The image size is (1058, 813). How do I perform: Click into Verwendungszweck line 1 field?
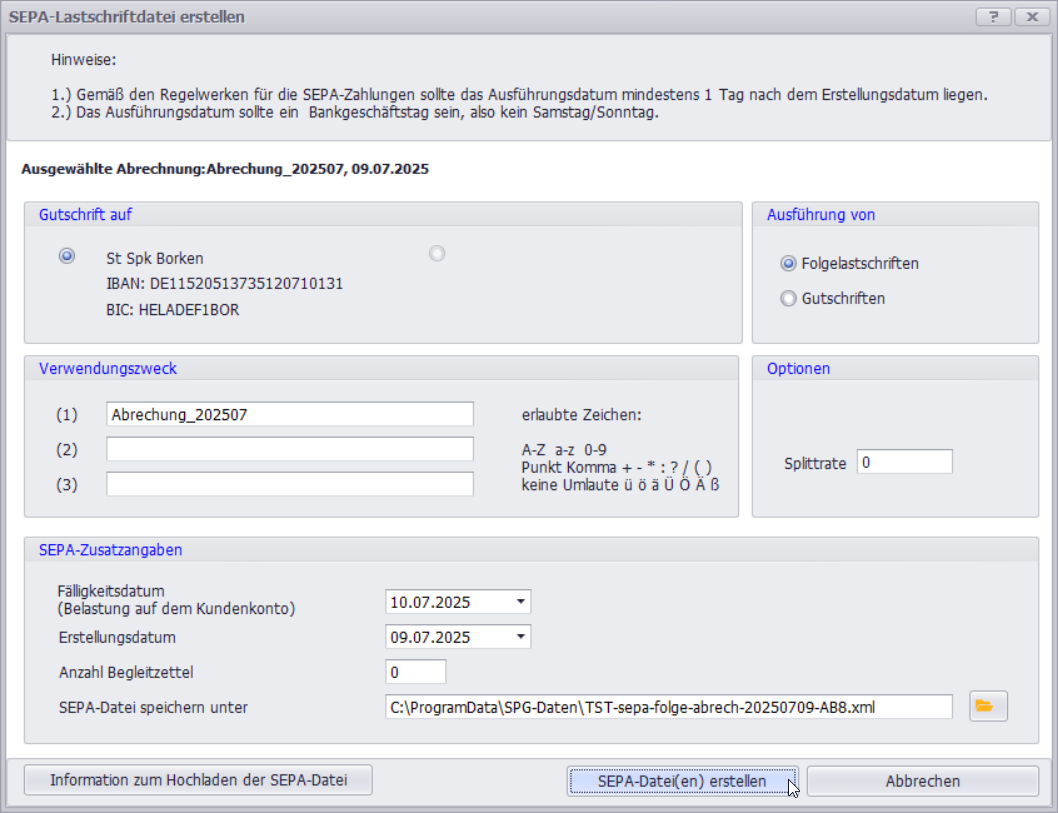pos(290,414)
